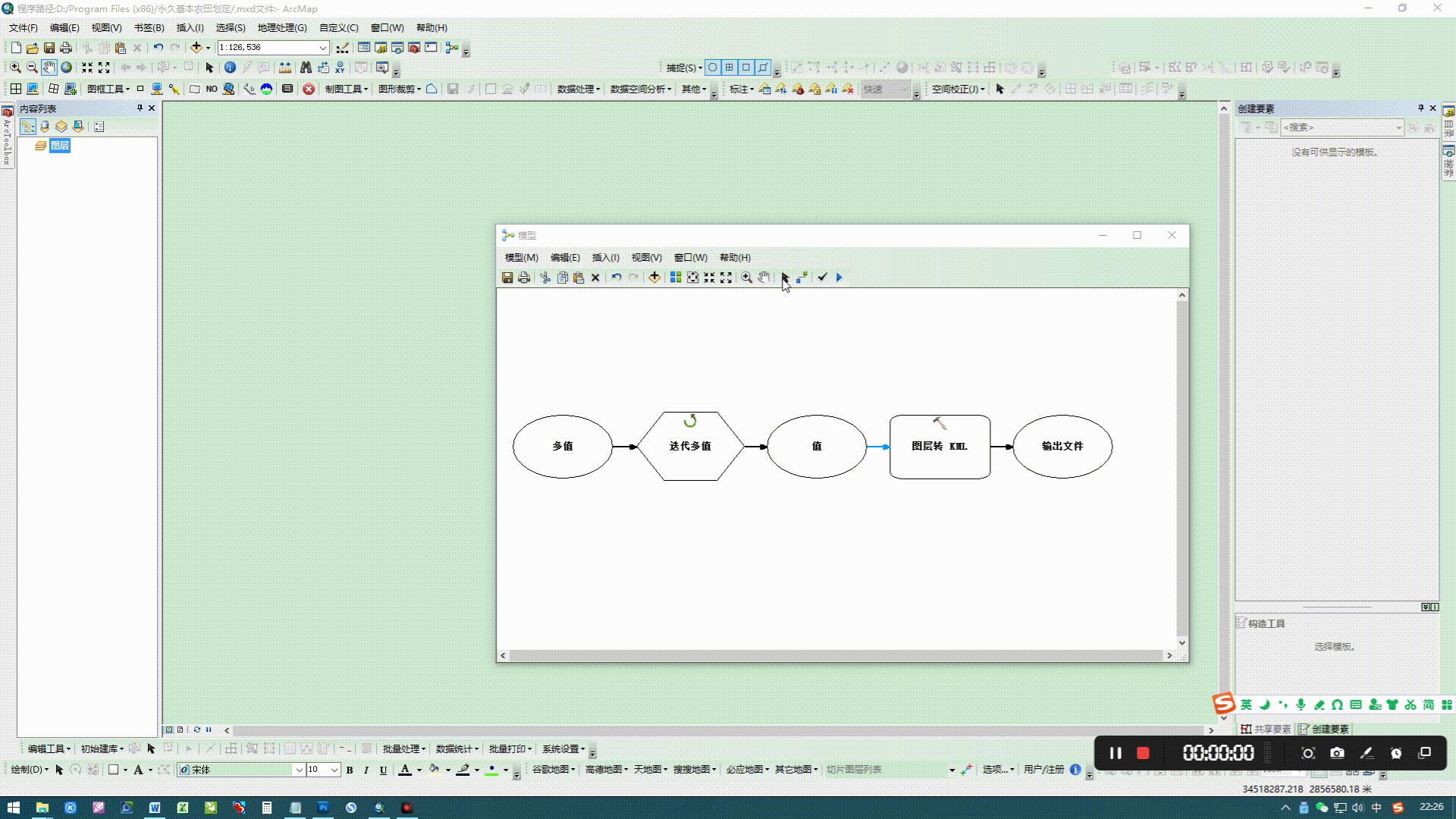The width and height of the screenshot is (1456, 819).
Task: Open the map scale dropdown showing 1:126,536
Action: [x=323, y=47]
